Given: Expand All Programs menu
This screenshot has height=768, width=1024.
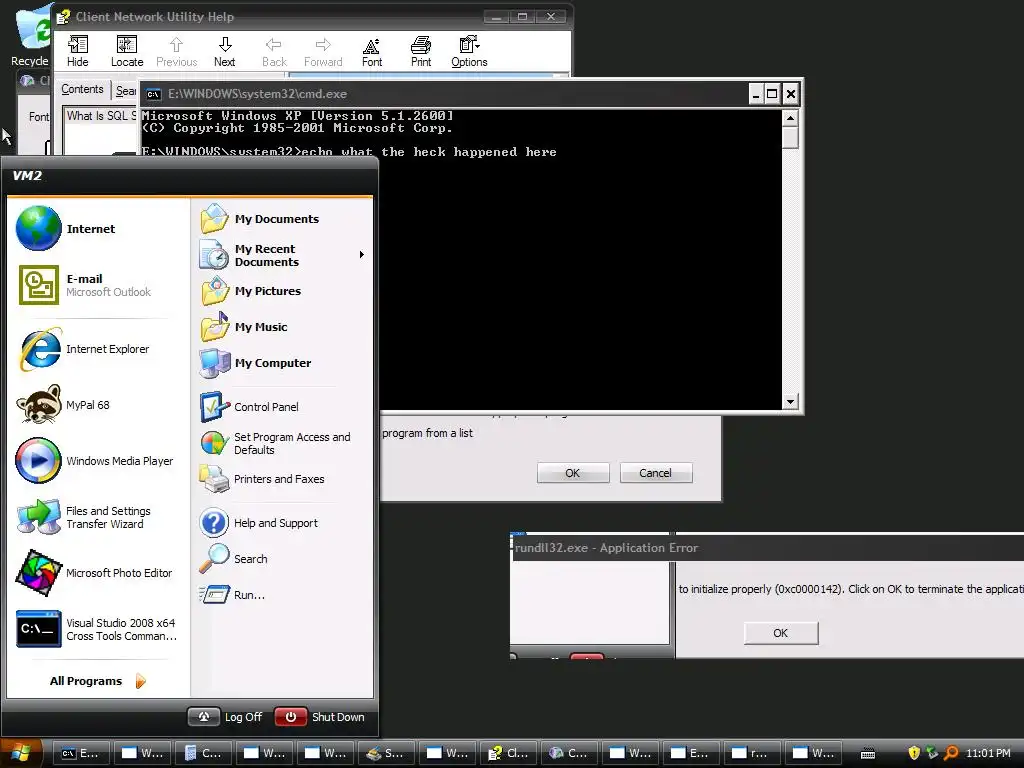Looking at the screenshot, I should coord(98,681).
